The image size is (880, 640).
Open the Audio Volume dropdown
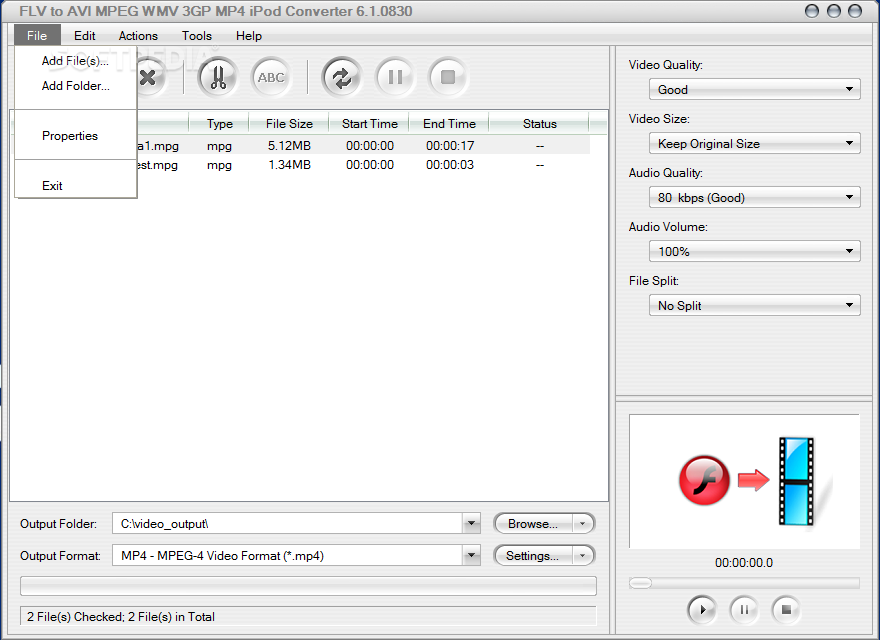point(754,251)
